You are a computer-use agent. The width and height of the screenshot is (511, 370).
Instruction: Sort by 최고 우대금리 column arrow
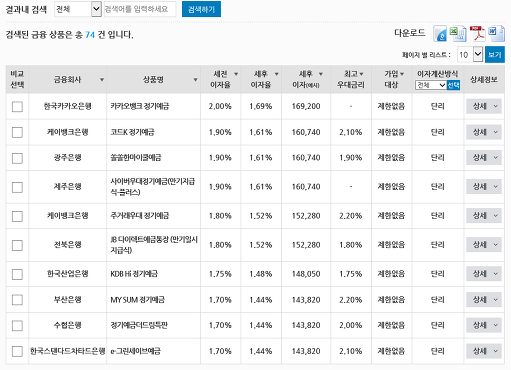[362, 74]
